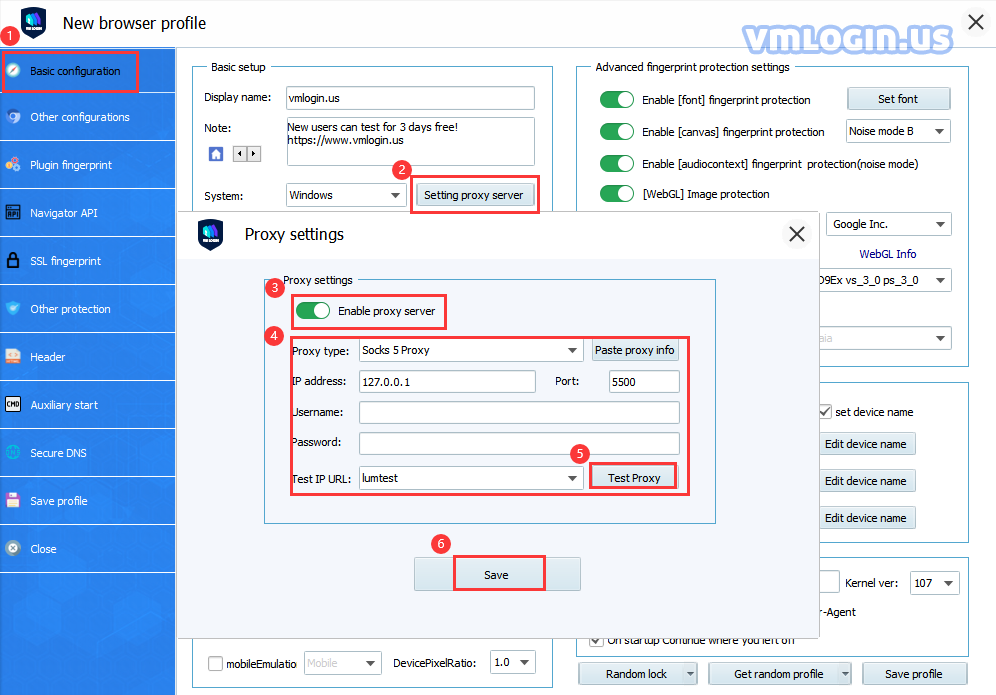This screenshot has width=996, height=695.
Task: Click the Test Proxy button
Action: (634, 478)
